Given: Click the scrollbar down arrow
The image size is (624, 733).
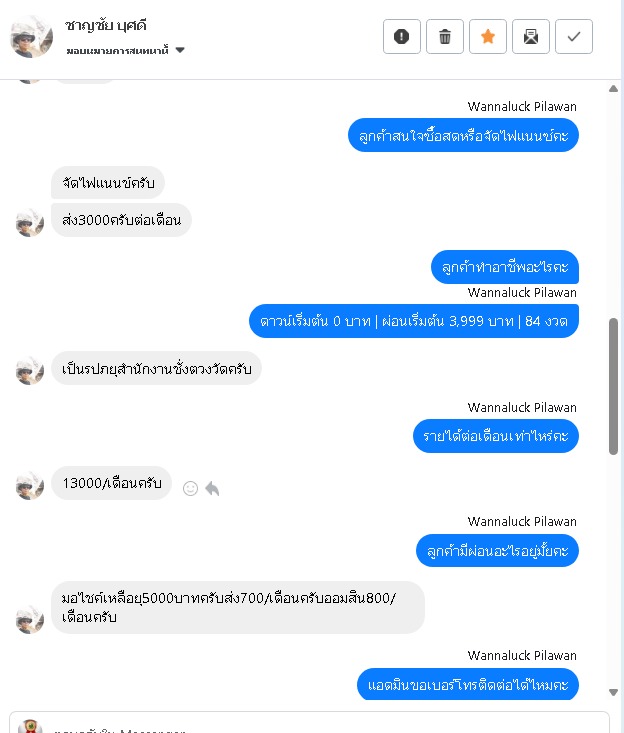Looking at the screenshot, I should point(613,692).
